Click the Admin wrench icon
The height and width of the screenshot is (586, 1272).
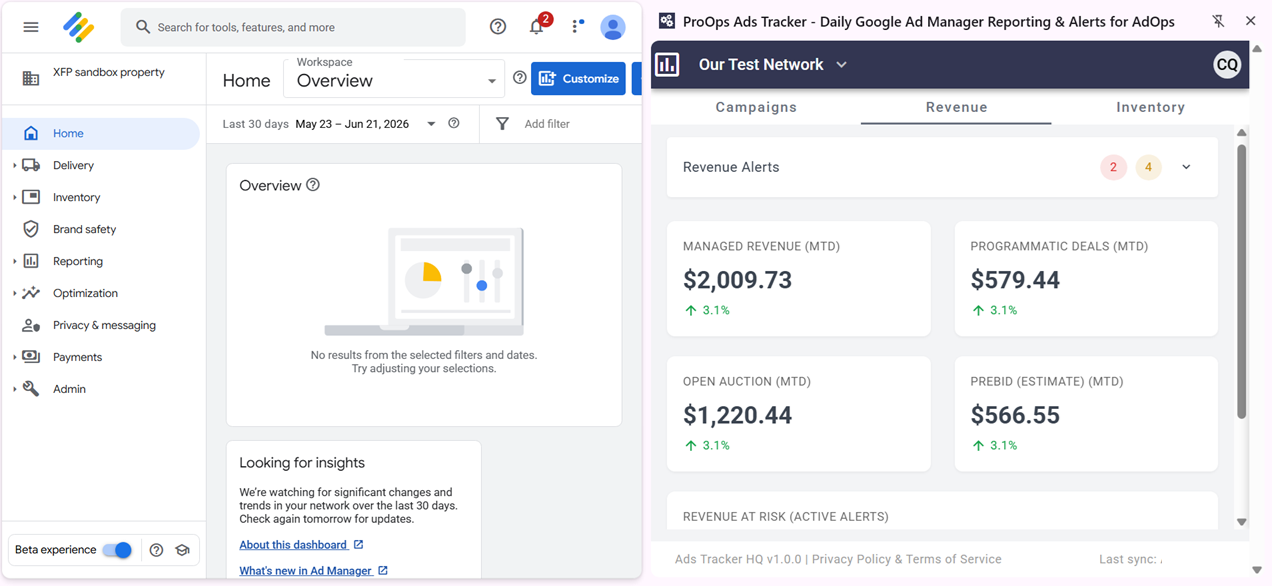[31, 389]
